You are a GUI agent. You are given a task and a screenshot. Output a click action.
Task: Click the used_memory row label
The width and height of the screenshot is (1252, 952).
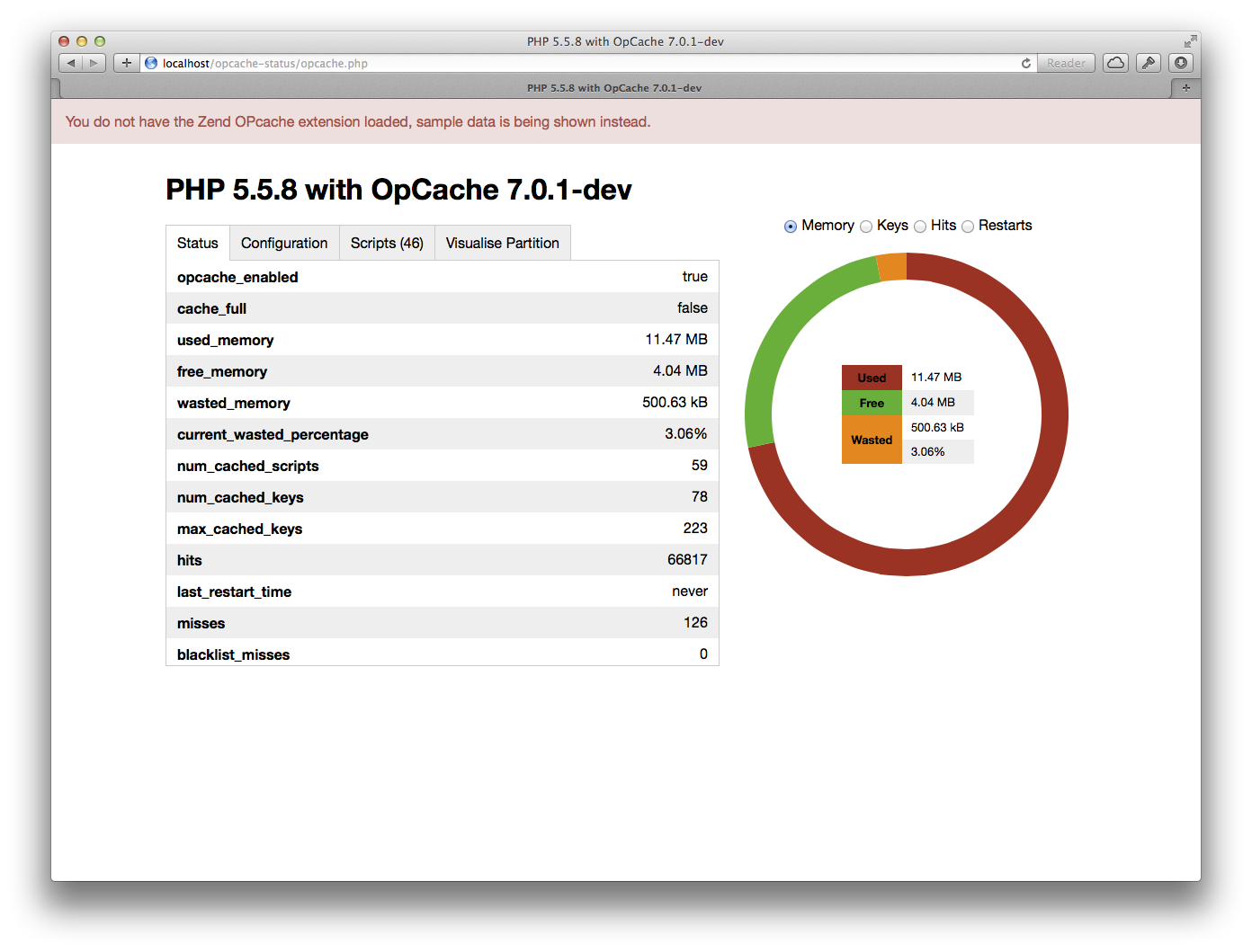[226, 340]
